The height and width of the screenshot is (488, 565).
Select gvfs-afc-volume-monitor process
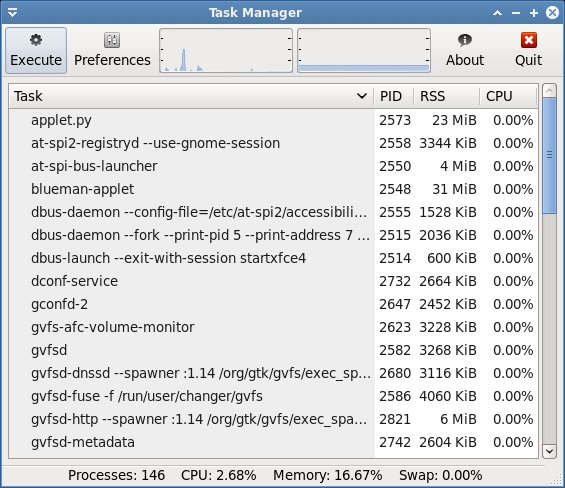[273, 327]
